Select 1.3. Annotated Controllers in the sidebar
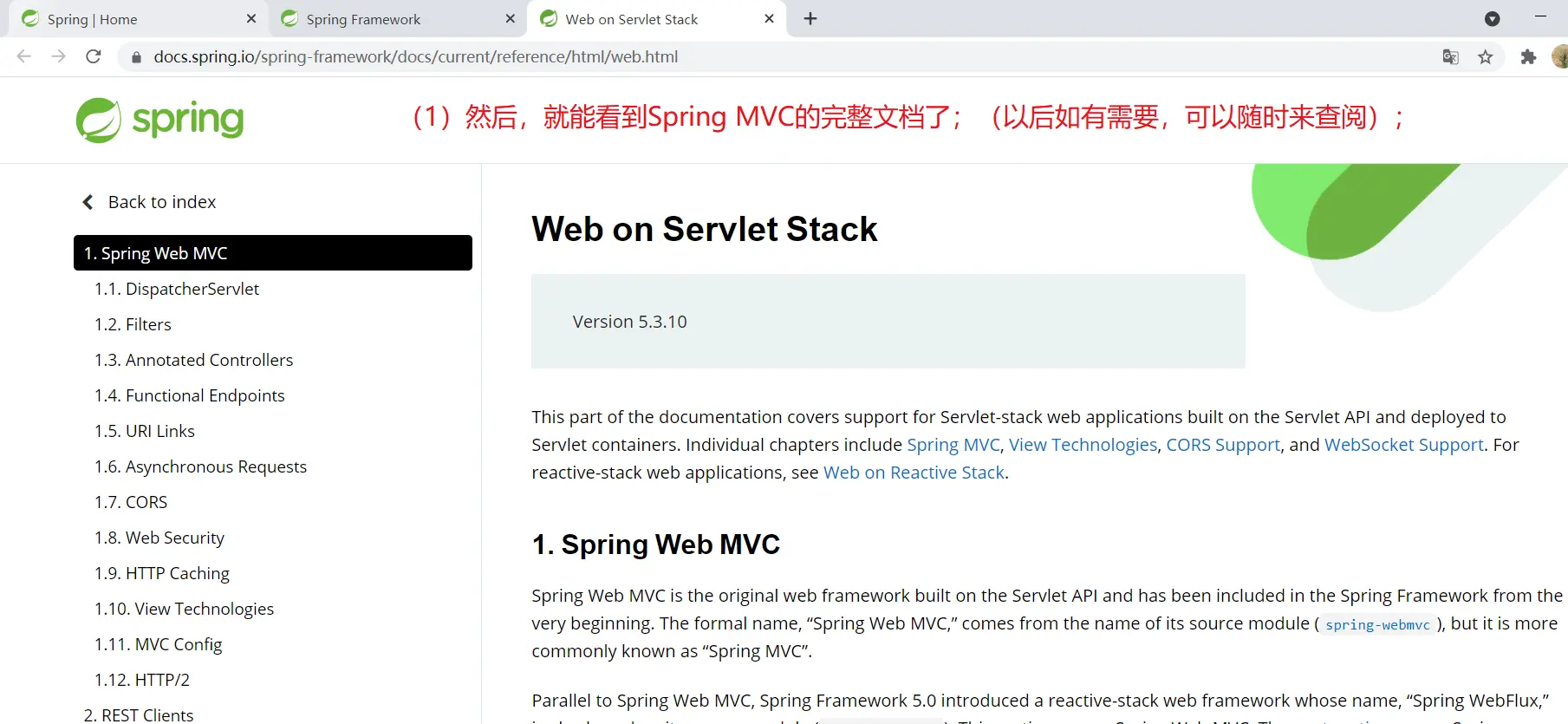1568x724 pixels. pyautogui.click(x=209, y=360)
